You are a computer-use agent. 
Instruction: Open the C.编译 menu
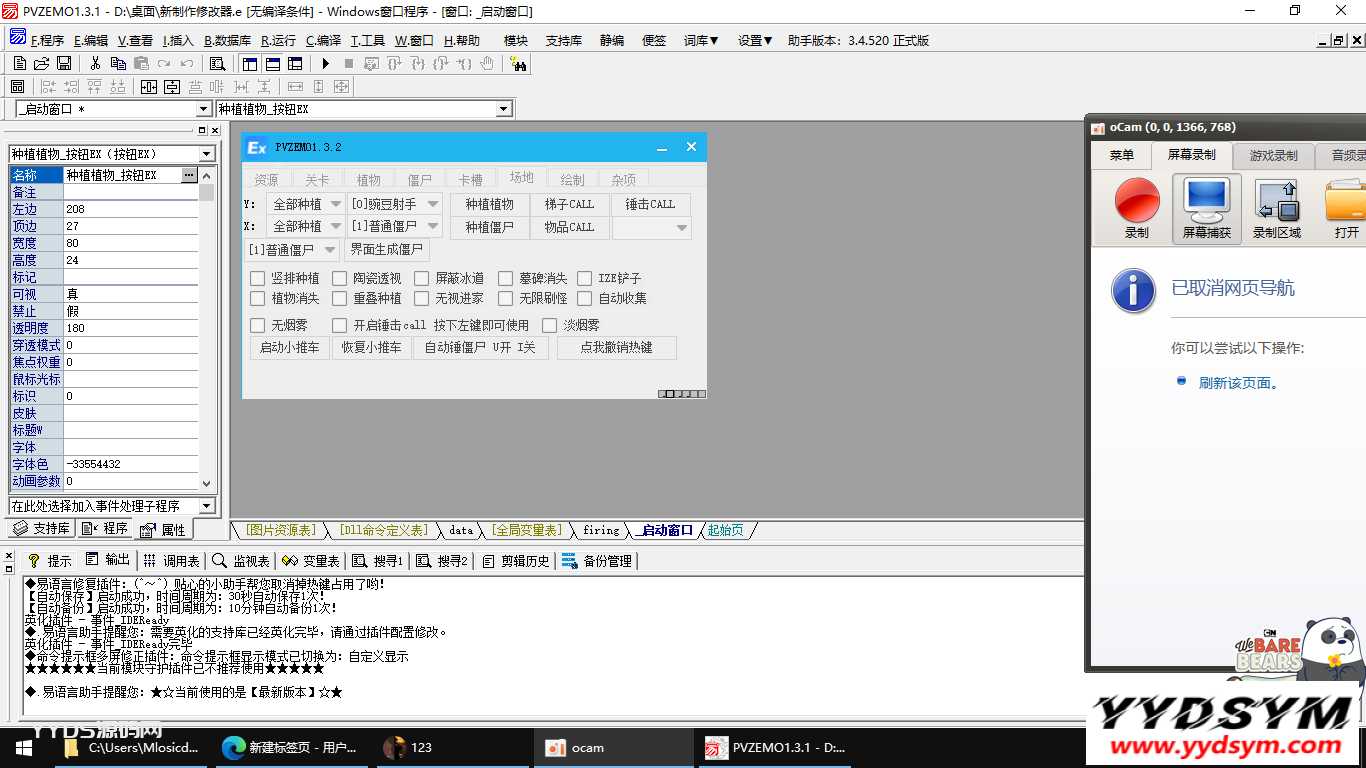click(323, 41)
